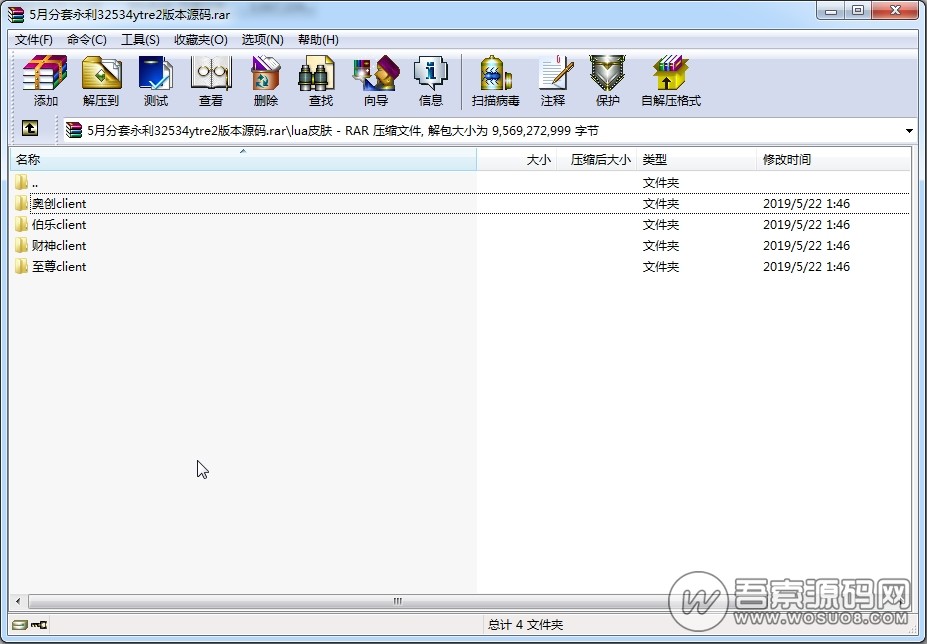Image resolution: width=927 pixels, height=644 pixels.
Task: Go up one level with arrow button
Action: pyautogui.click(x=30, y=128)
